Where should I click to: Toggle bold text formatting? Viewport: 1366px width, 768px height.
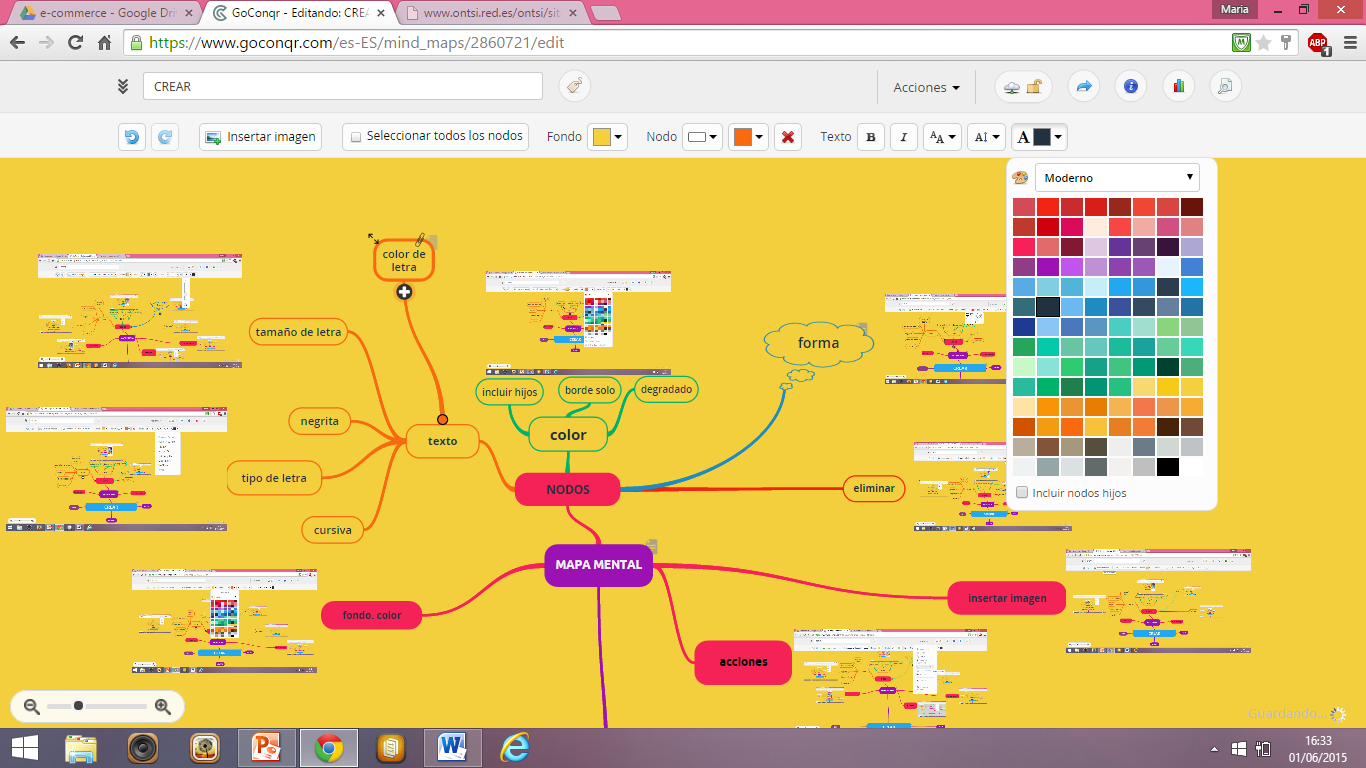(871, 137)
